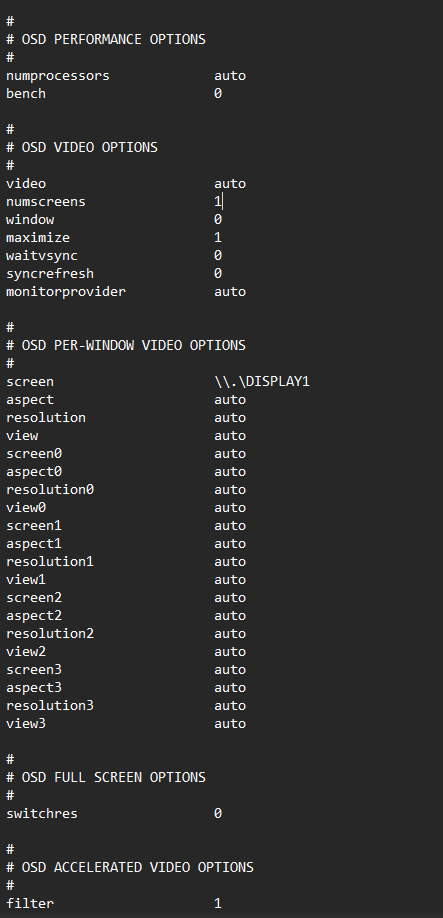Set cursor on window value 0

click(x=218, y=220)
